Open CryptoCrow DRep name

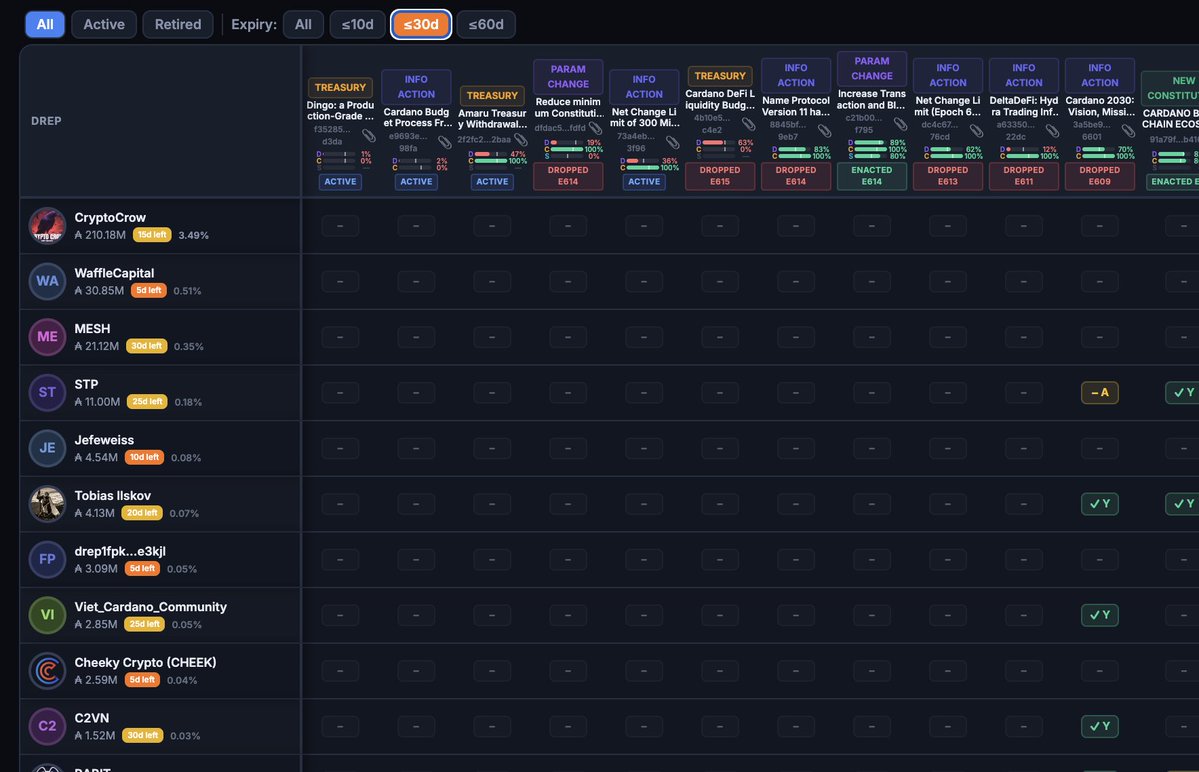pos(110,217)
